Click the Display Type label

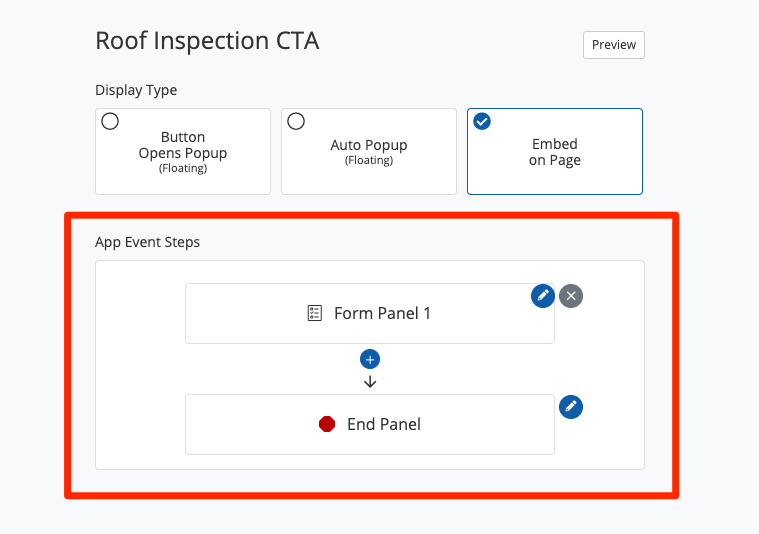pos(136,90)
